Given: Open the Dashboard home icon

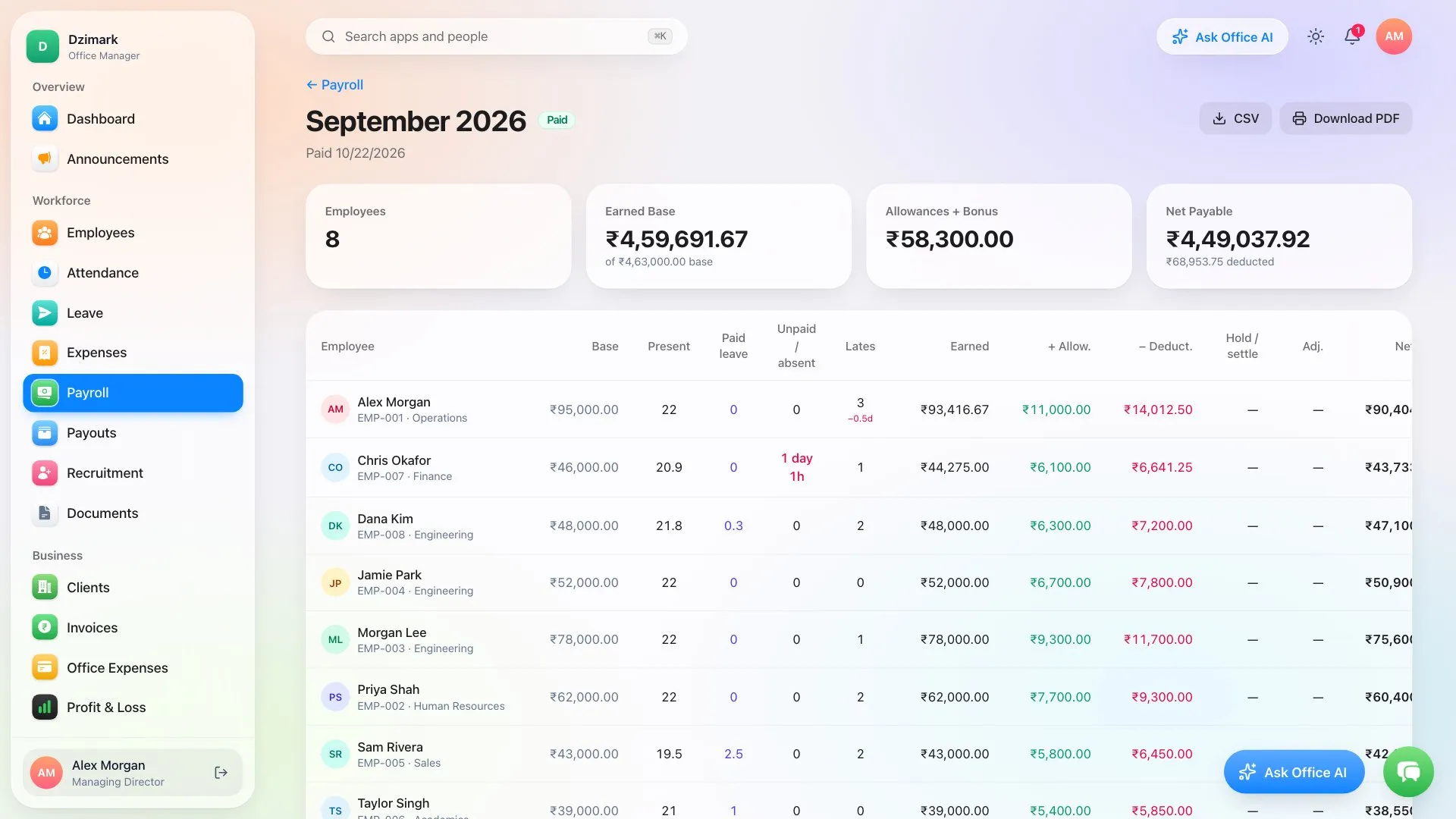Looking at the screenshot, I should 45,119.
